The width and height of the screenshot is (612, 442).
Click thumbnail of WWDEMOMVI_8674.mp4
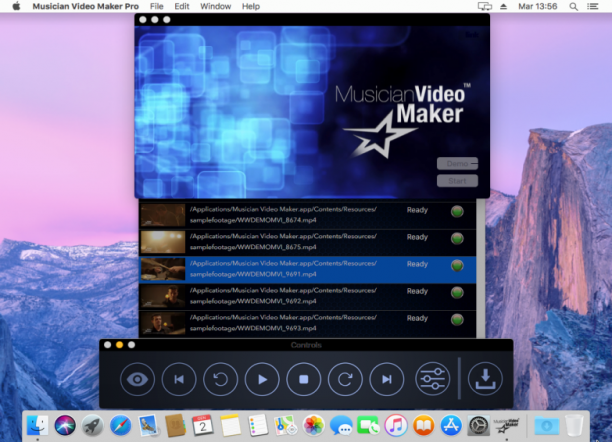[x=163, y=215]
